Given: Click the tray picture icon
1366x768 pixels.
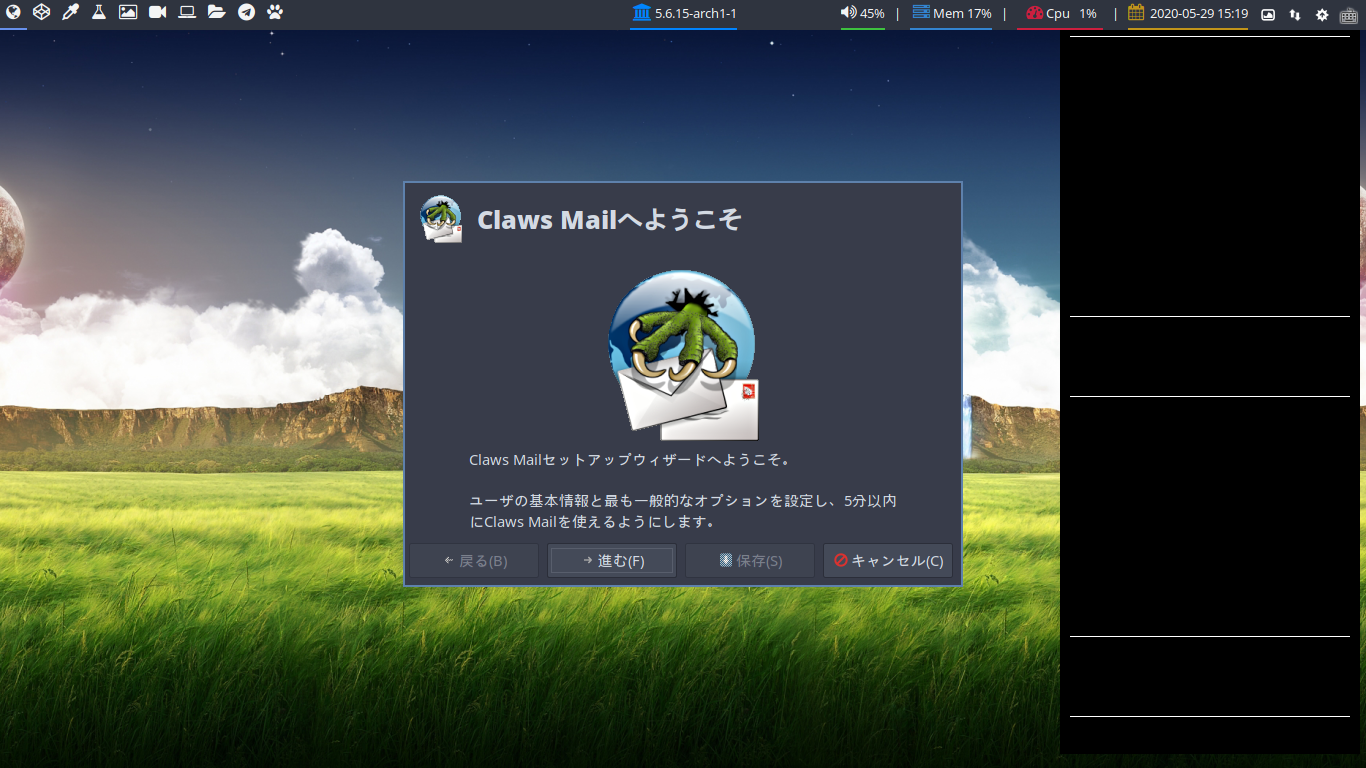Looking at the screenshot, I should click(x=1268, y=14).
